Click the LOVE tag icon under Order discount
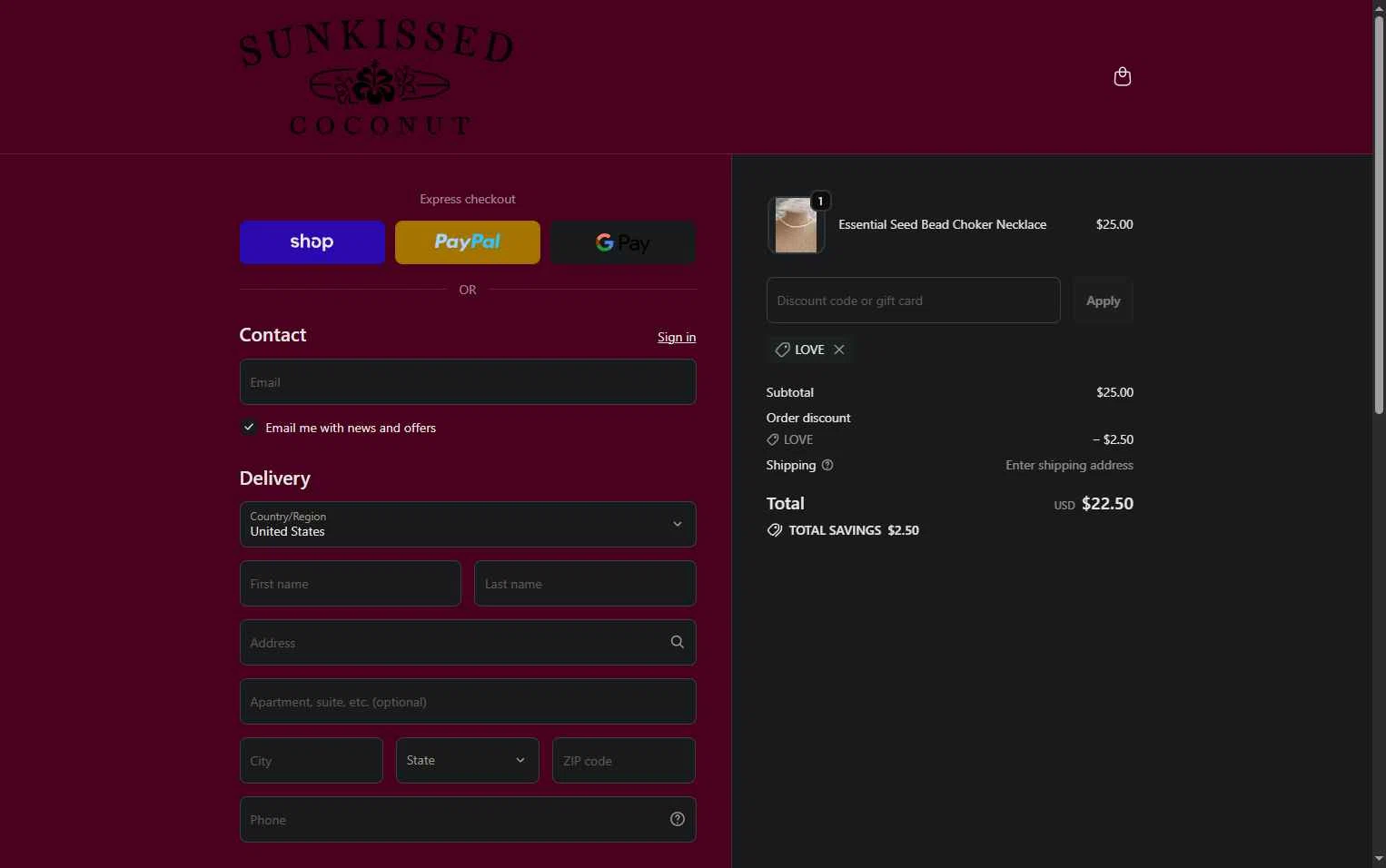The image size is (1386, 868). (773, 439)
